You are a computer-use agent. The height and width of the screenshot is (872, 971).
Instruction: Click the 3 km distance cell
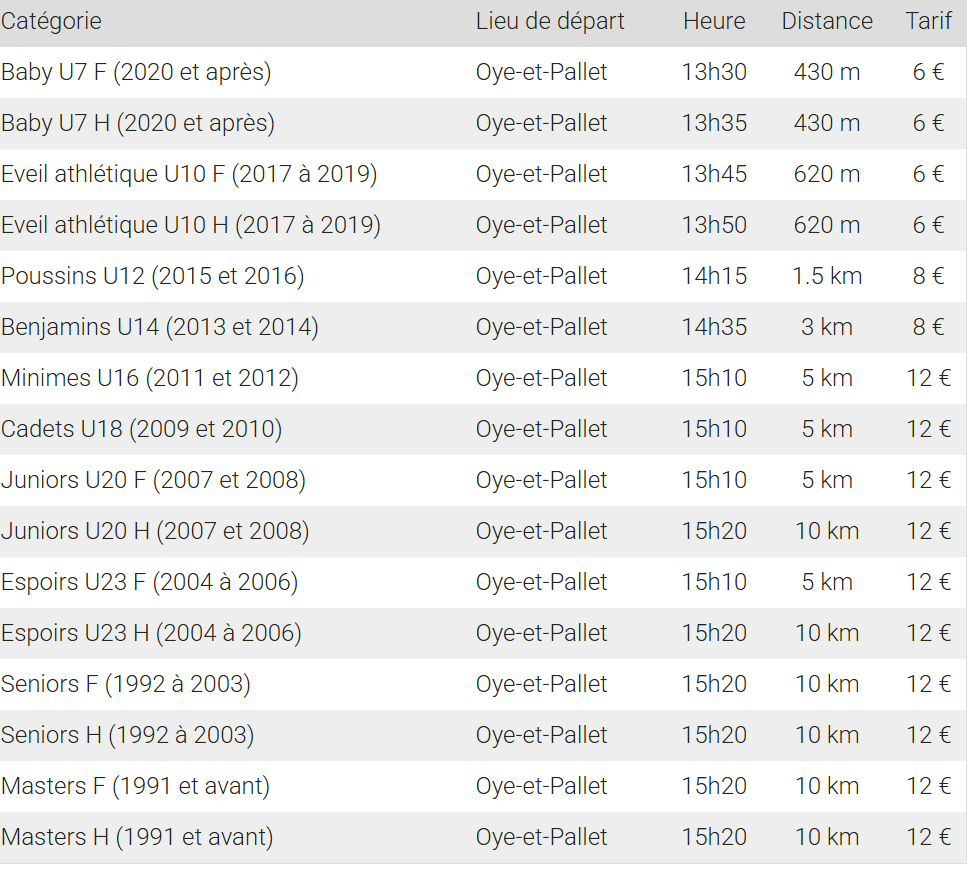(x=827, y=327)
